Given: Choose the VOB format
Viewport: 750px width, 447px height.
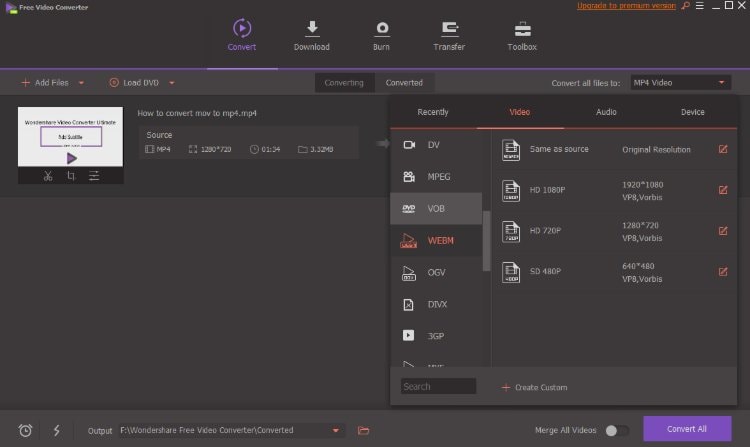Looking at the screenshot, I should pyautogui.click(x=436, y=208).
